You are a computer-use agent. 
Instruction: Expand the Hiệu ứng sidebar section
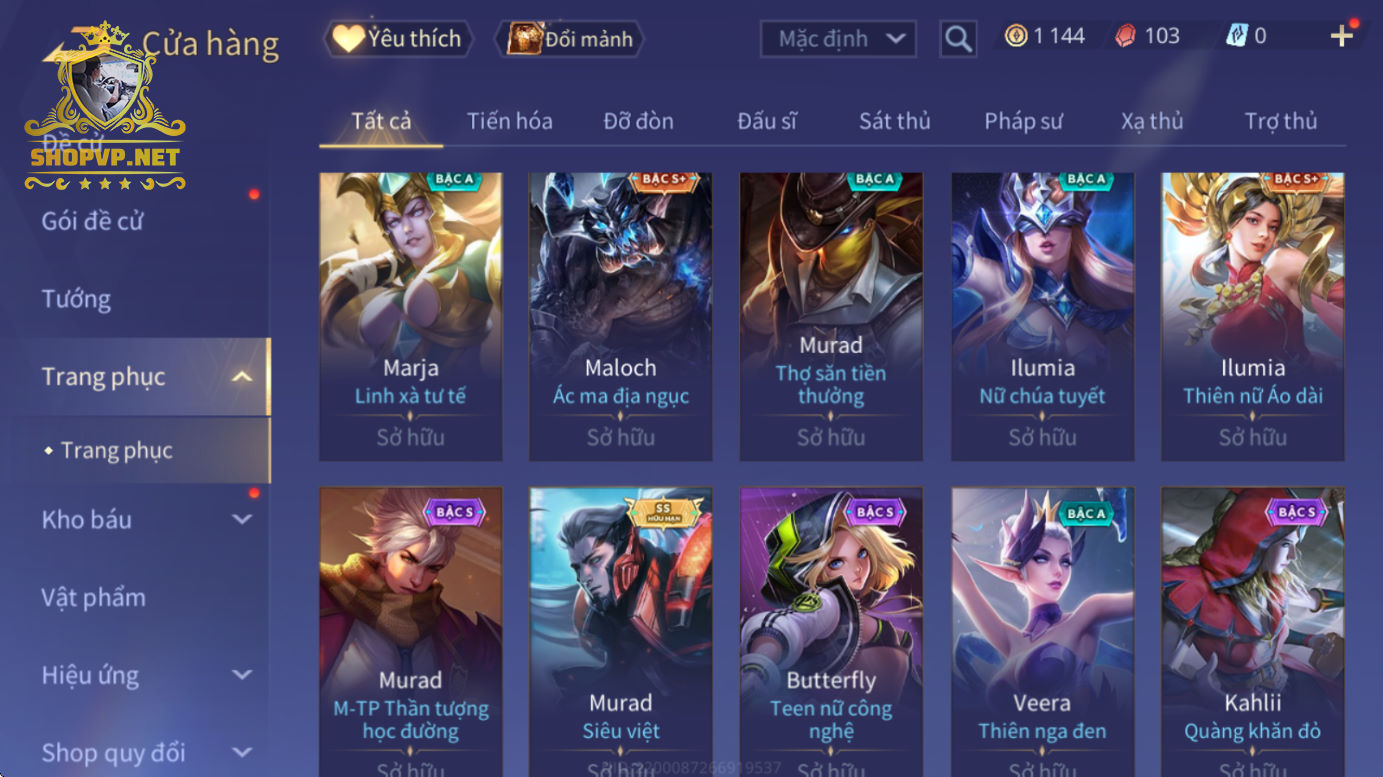(x=241, y=675)
